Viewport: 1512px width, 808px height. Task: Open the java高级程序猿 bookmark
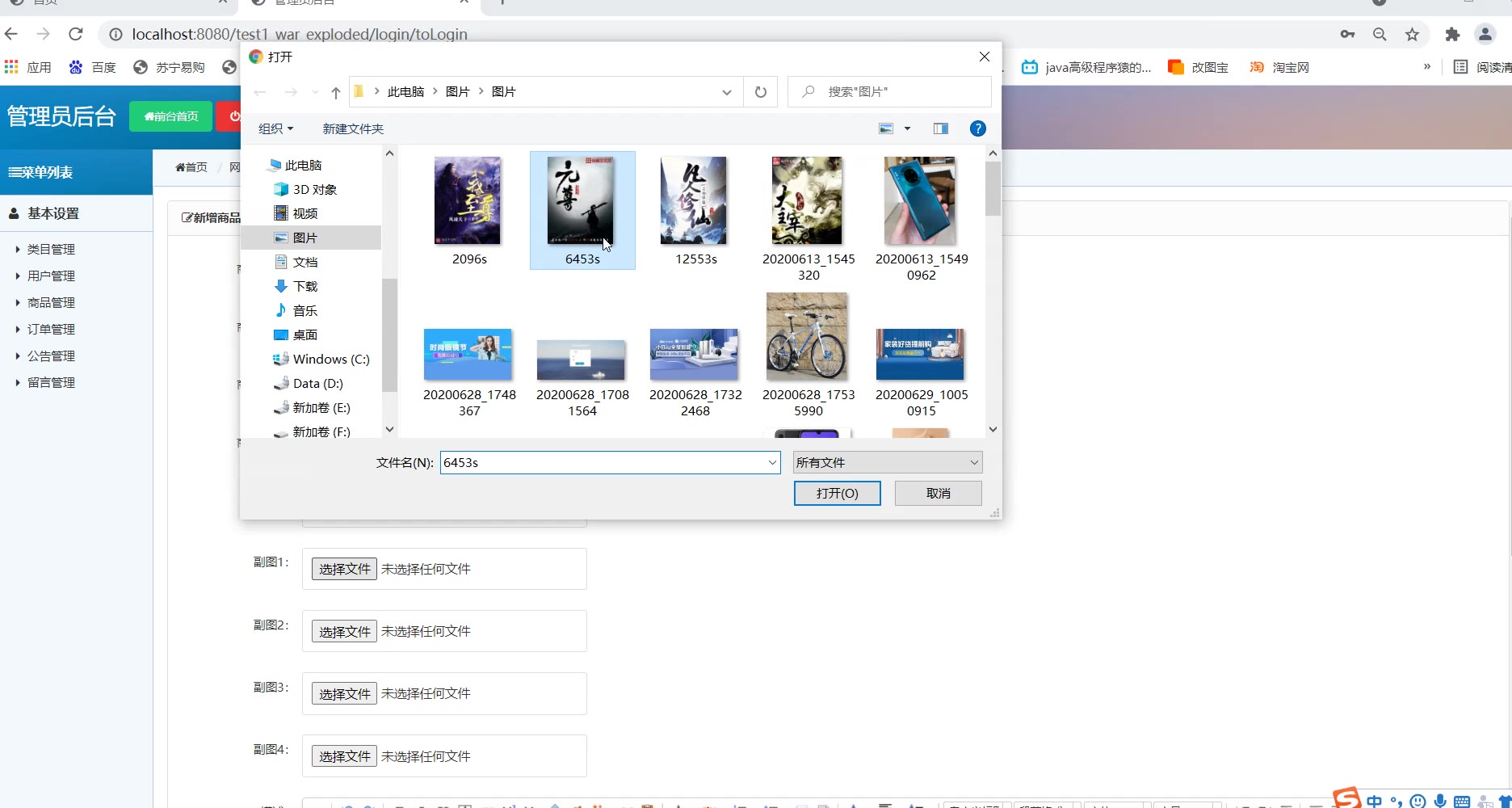1086,67
